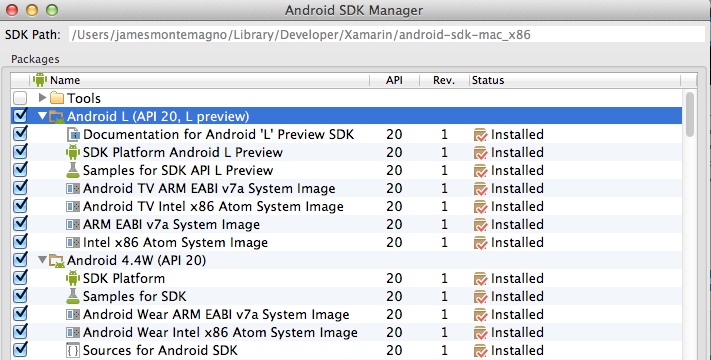
Task: Expand the Tools group
Action: click(43, 97)
